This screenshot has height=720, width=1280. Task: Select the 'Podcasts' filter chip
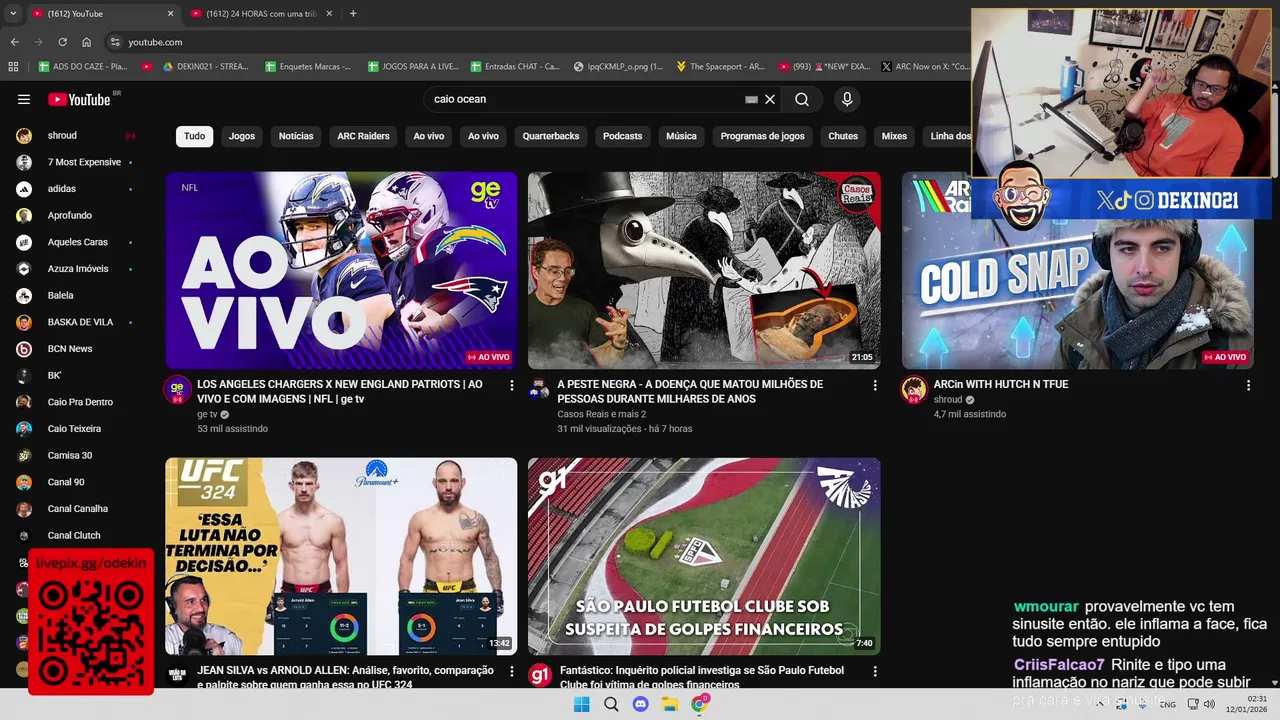622,136
